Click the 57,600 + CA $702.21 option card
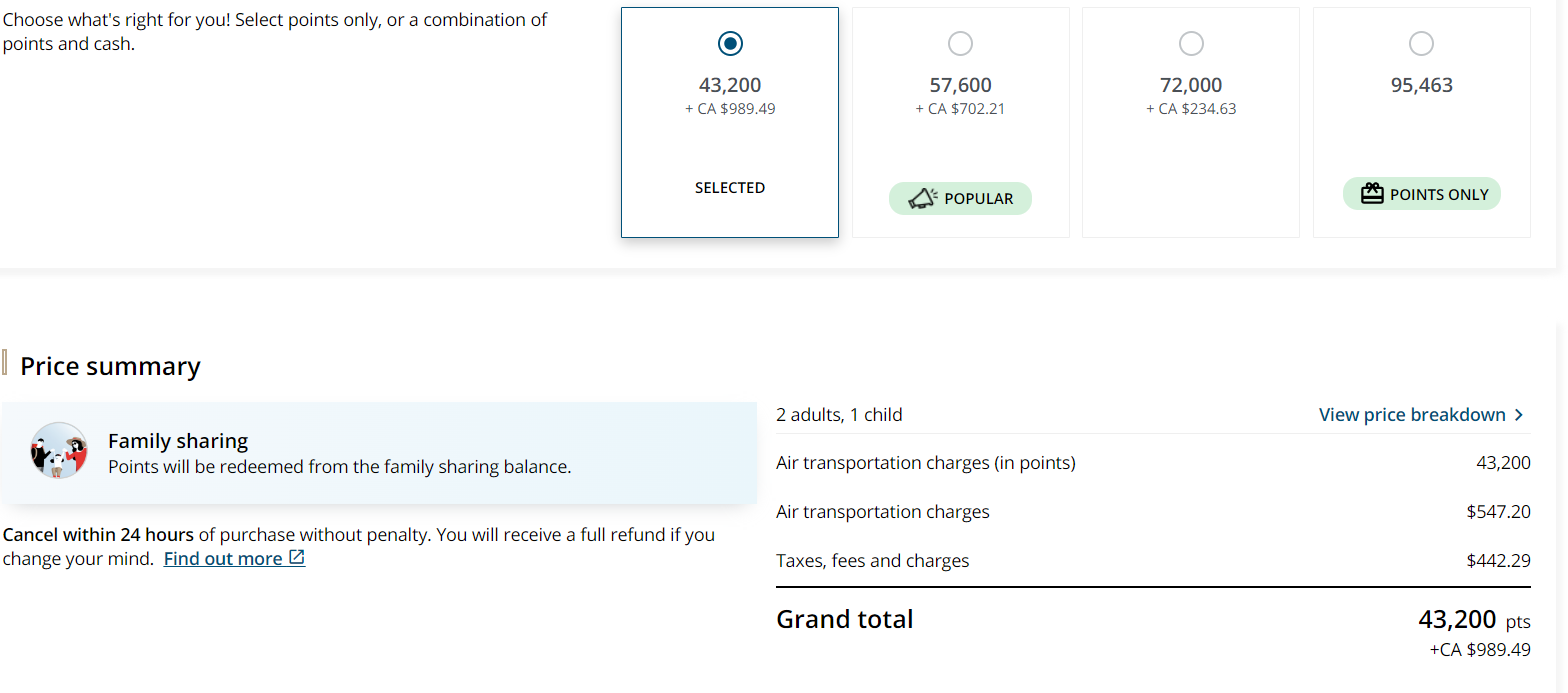 click(960, 122)
